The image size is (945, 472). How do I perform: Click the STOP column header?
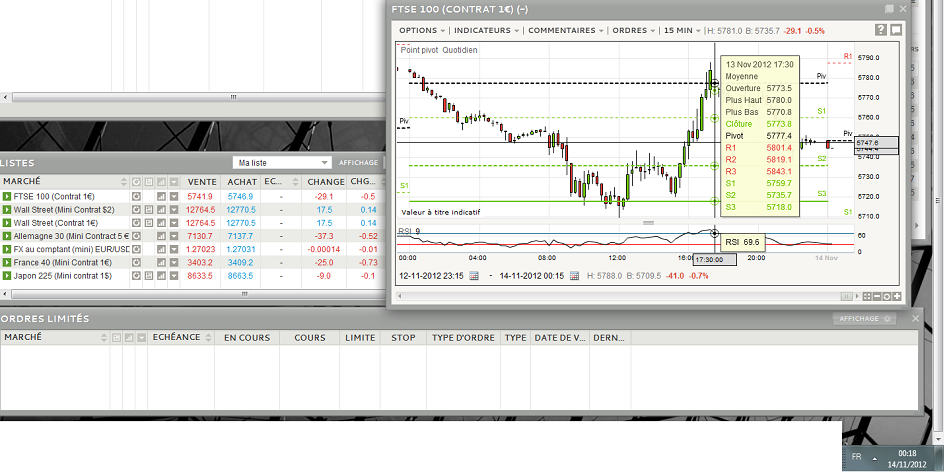point(403,338)
